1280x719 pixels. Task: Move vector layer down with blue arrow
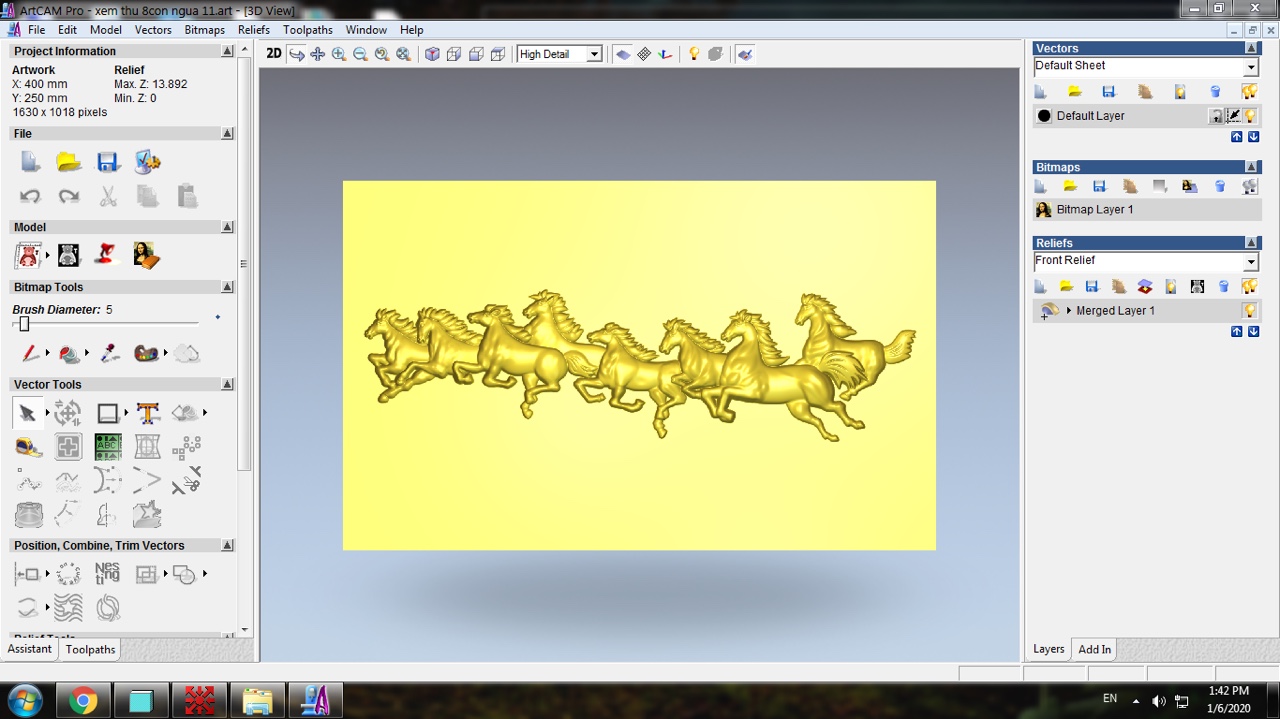click(x=1253, y=137)
